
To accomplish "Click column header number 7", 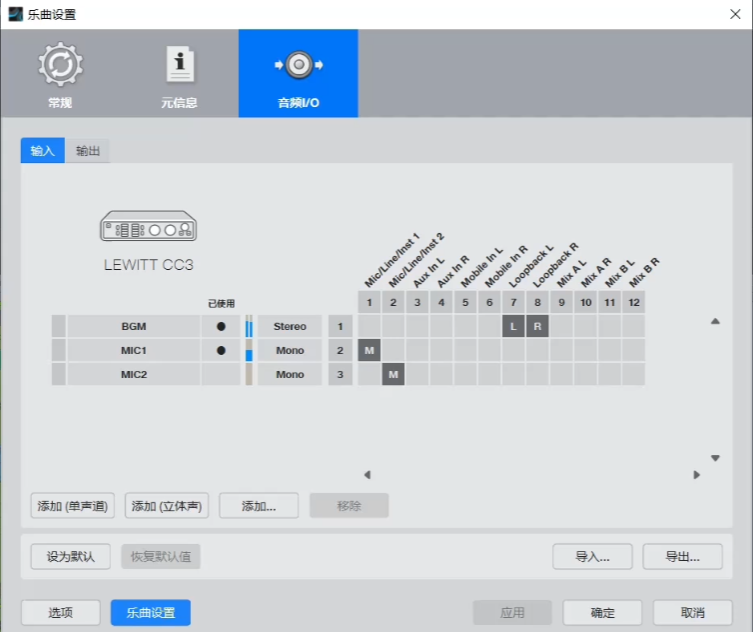I will (513, 303).
